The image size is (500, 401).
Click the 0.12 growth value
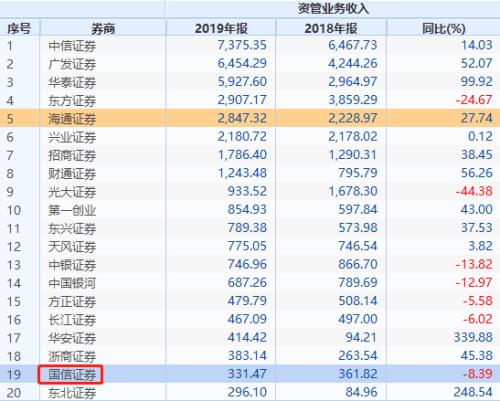(480, 136)
